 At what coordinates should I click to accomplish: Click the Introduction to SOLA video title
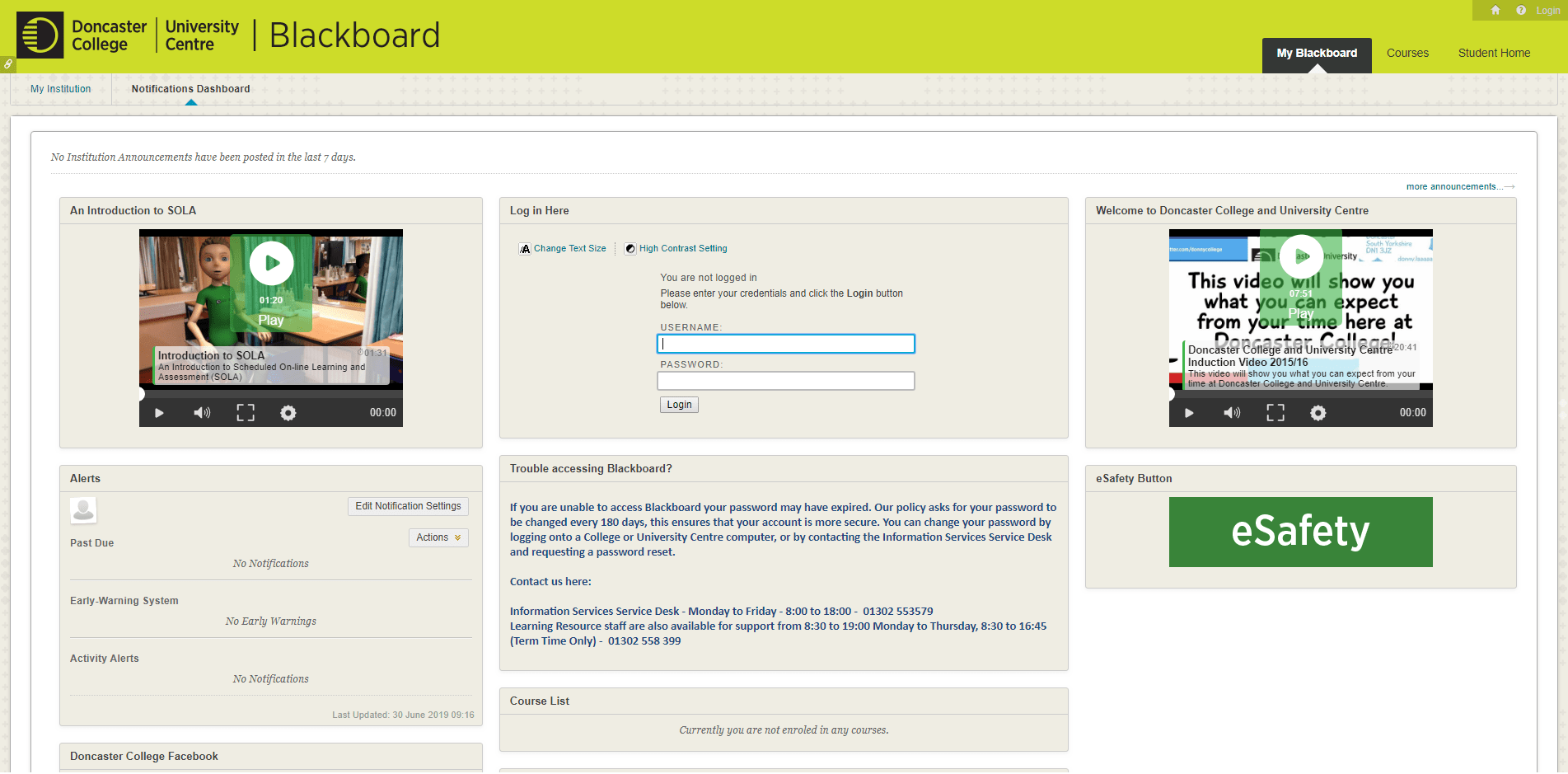click(x=211, y=356)
